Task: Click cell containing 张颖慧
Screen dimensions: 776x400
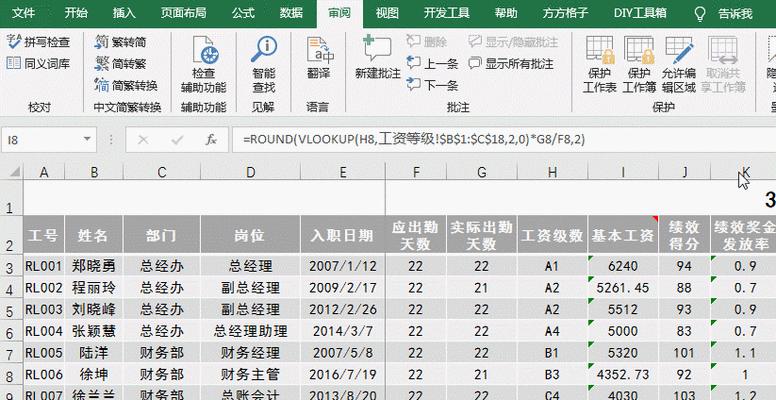Action: pos(94,331)
